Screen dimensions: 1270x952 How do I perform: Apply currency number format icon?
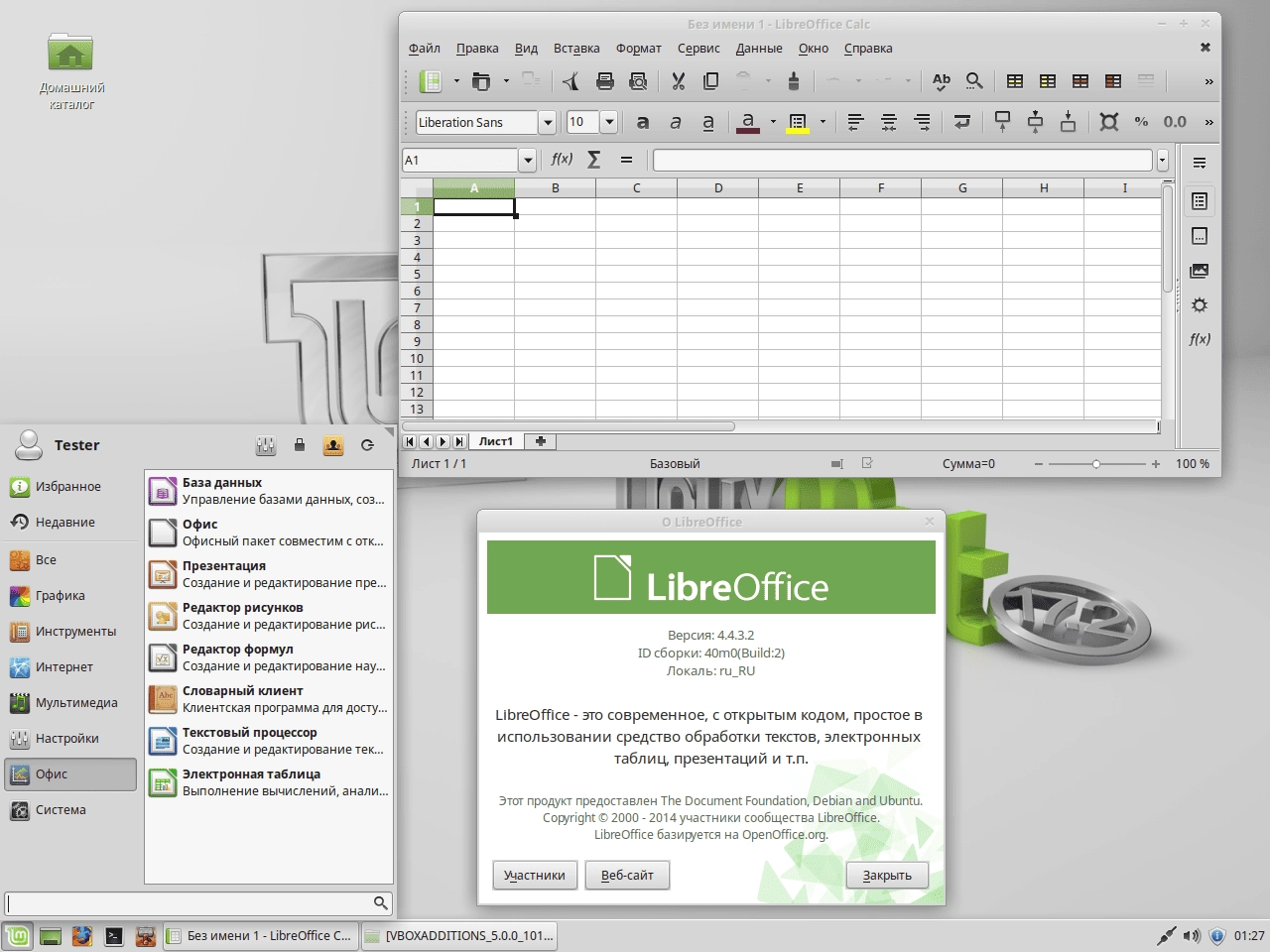[1109, 122]
